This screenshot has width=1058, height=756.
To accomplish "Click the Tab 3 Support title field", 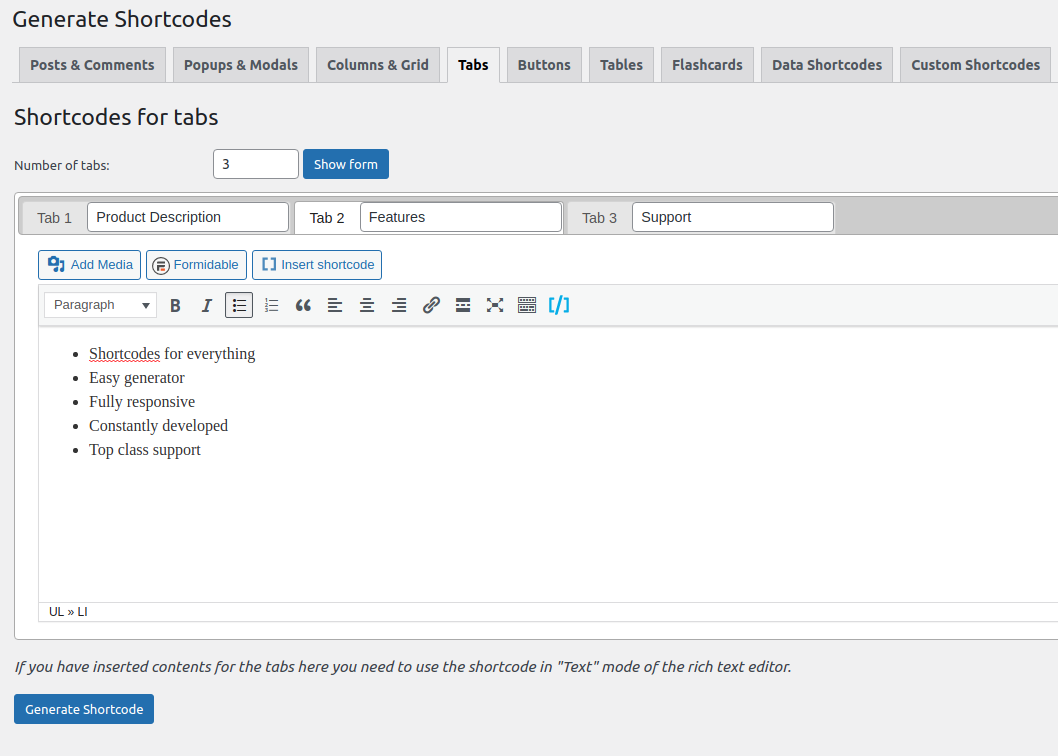I will 732,217.
